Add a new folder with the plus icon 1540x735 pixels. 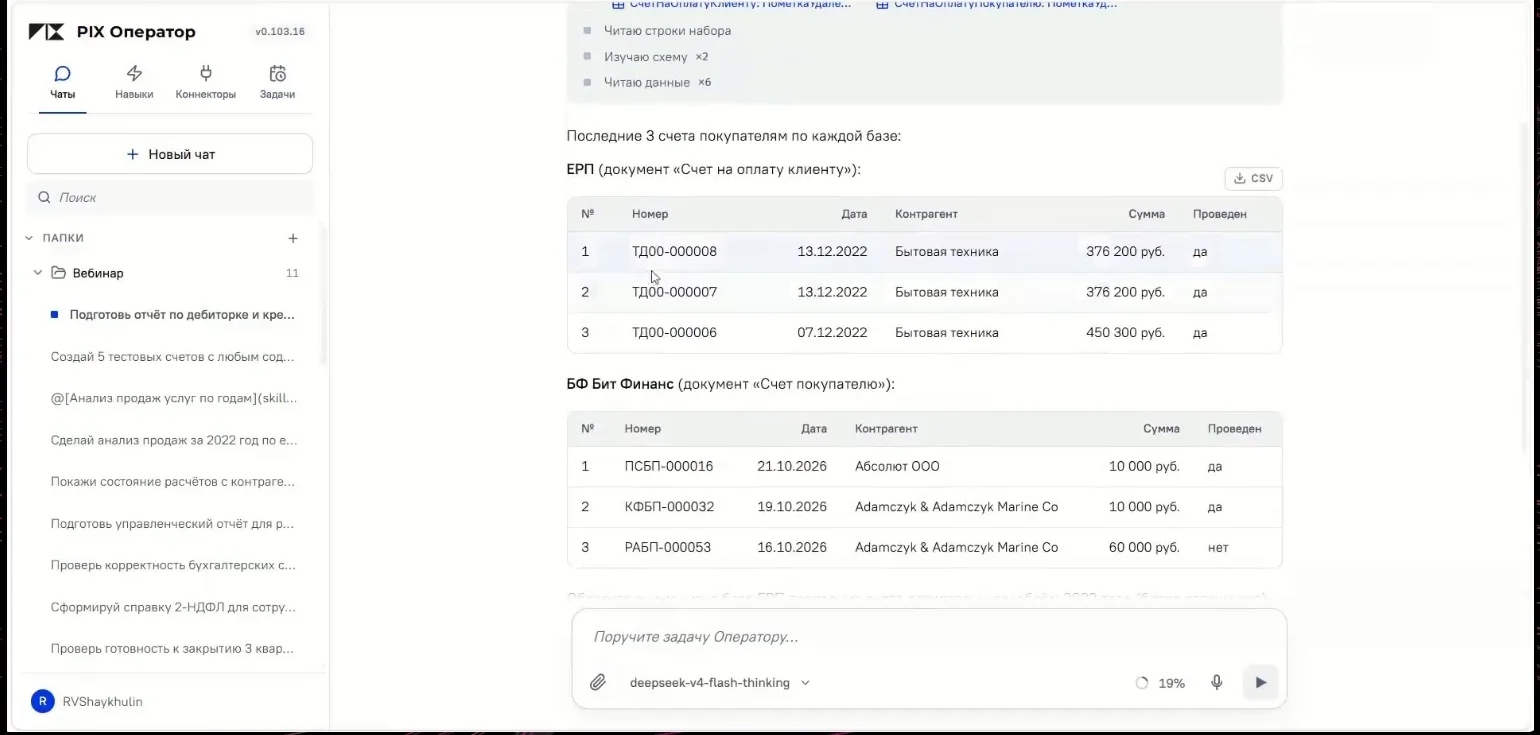(x=293, y=238)
